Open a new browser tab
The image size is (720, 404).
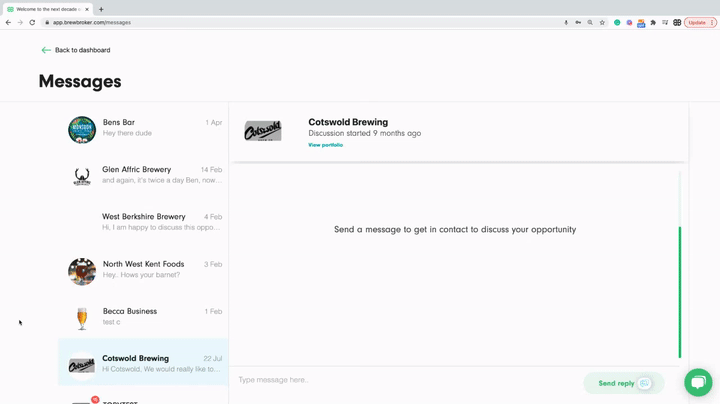[101, 9]
